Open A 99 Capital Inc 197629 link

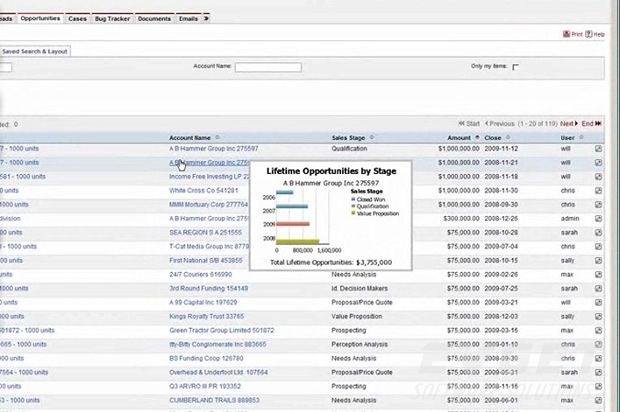203,302
